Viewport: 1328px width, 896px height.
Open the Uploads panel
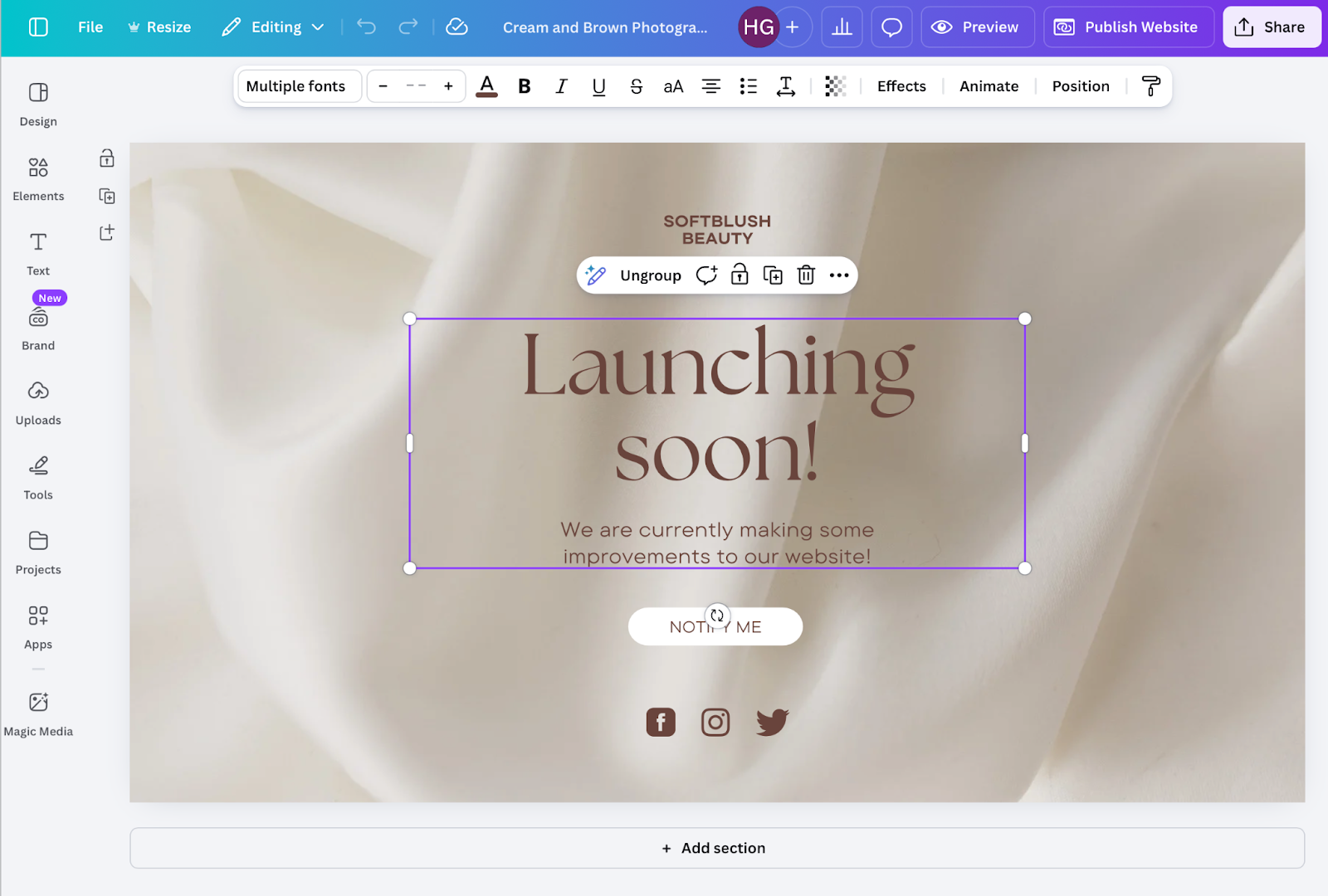click(37, 401)
